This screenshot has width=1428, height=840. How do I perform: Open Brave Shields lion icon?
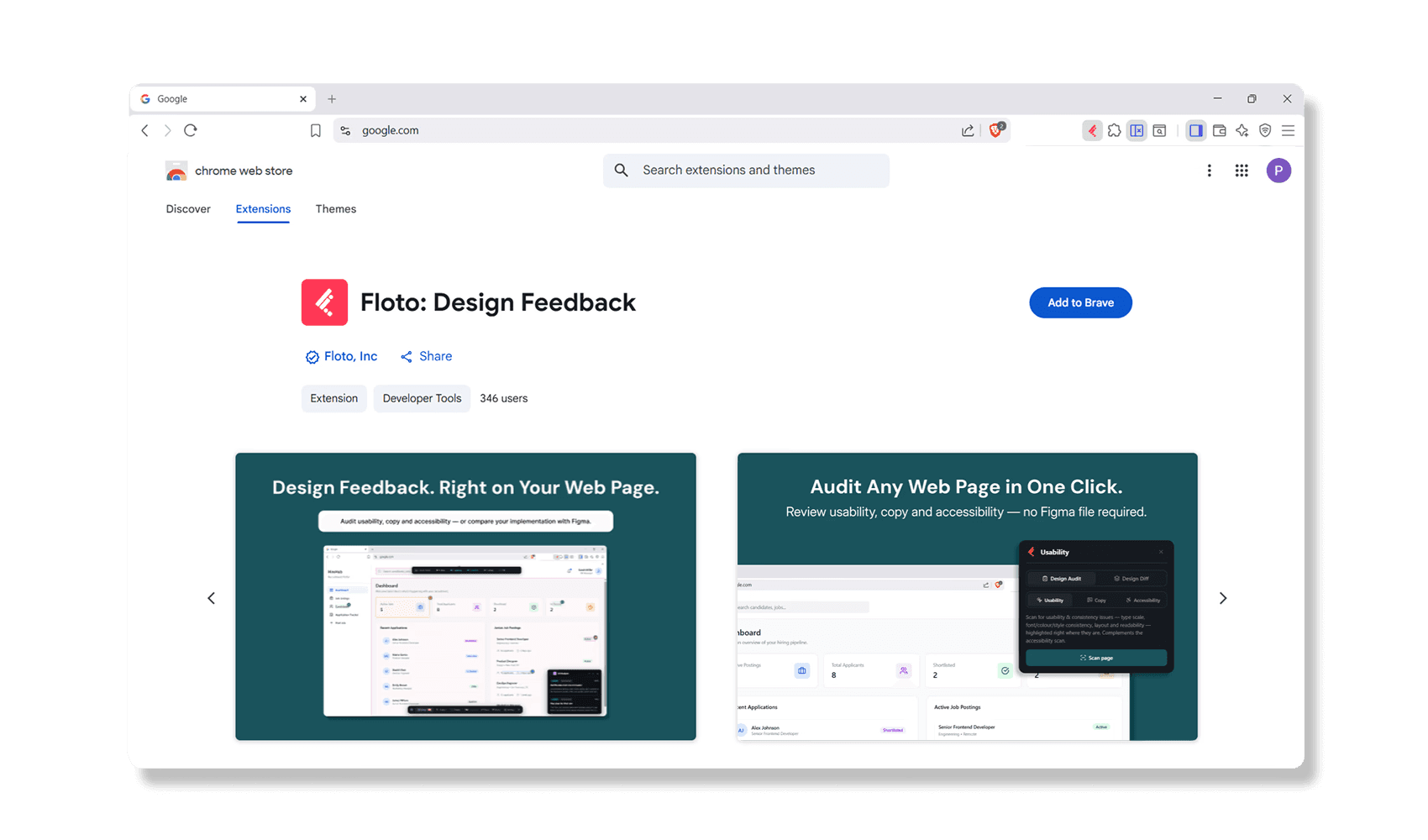[996, 129]
